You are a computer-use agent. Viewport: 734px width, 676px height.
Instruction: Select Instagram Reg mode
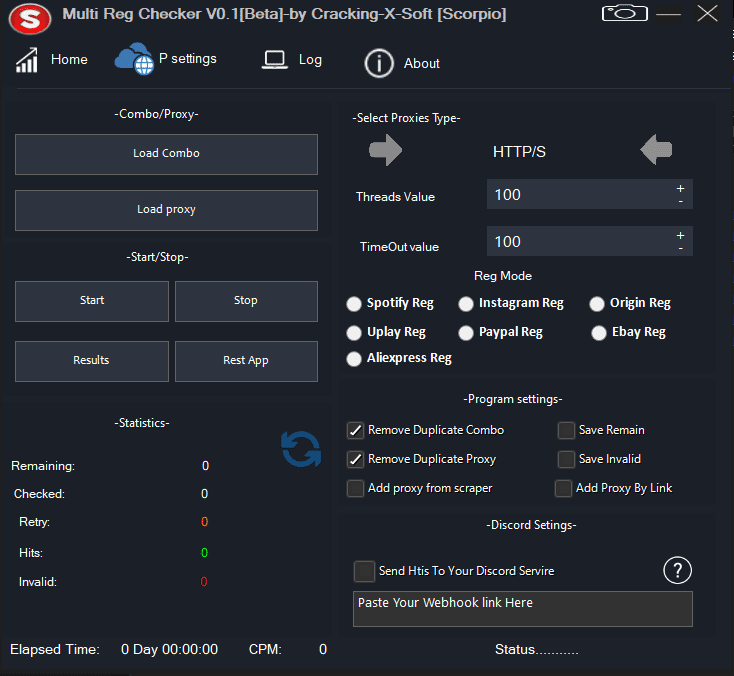click(466, 304)
